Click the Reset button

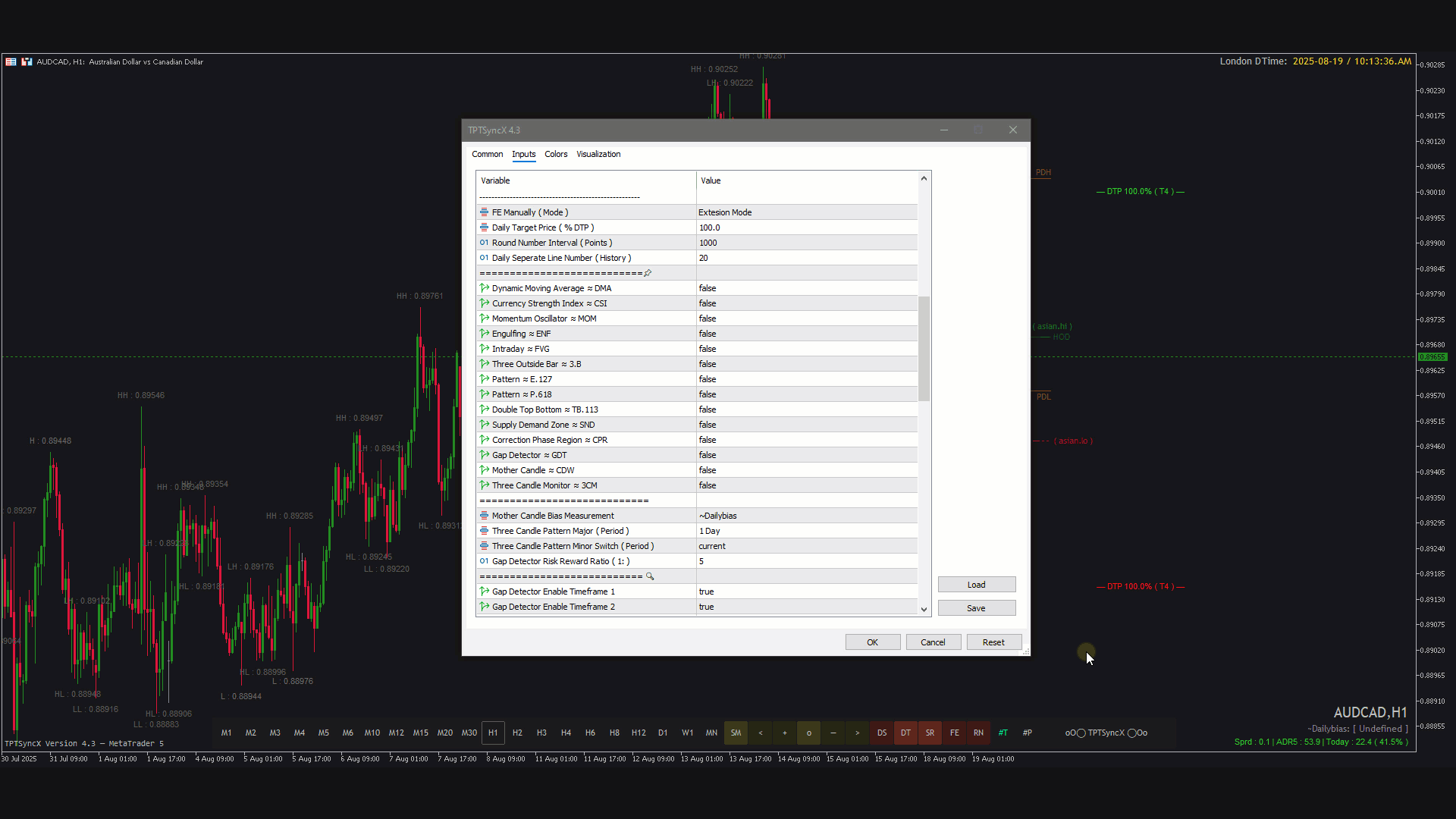pos(994,642)
